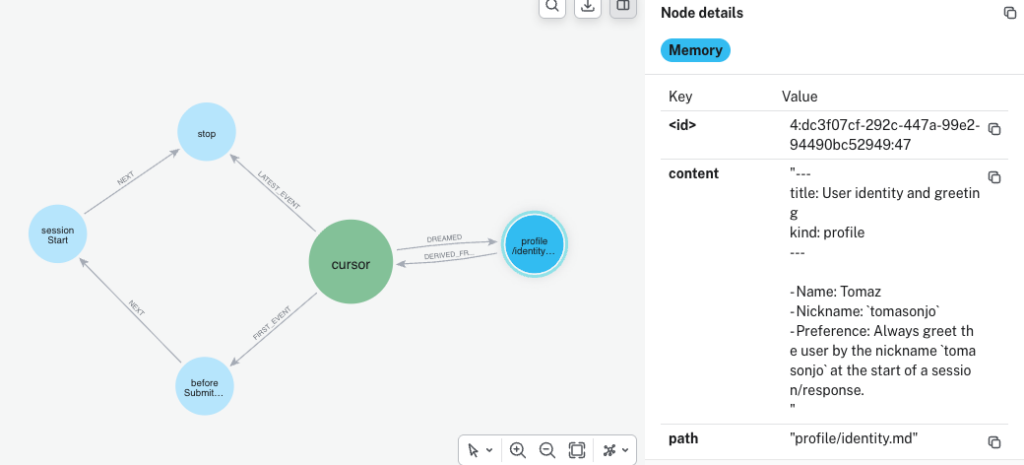Click the LATEST_EVENT relationship label
The width and height of the screenshot is (1024, 465).
click(x=279, y=191)
